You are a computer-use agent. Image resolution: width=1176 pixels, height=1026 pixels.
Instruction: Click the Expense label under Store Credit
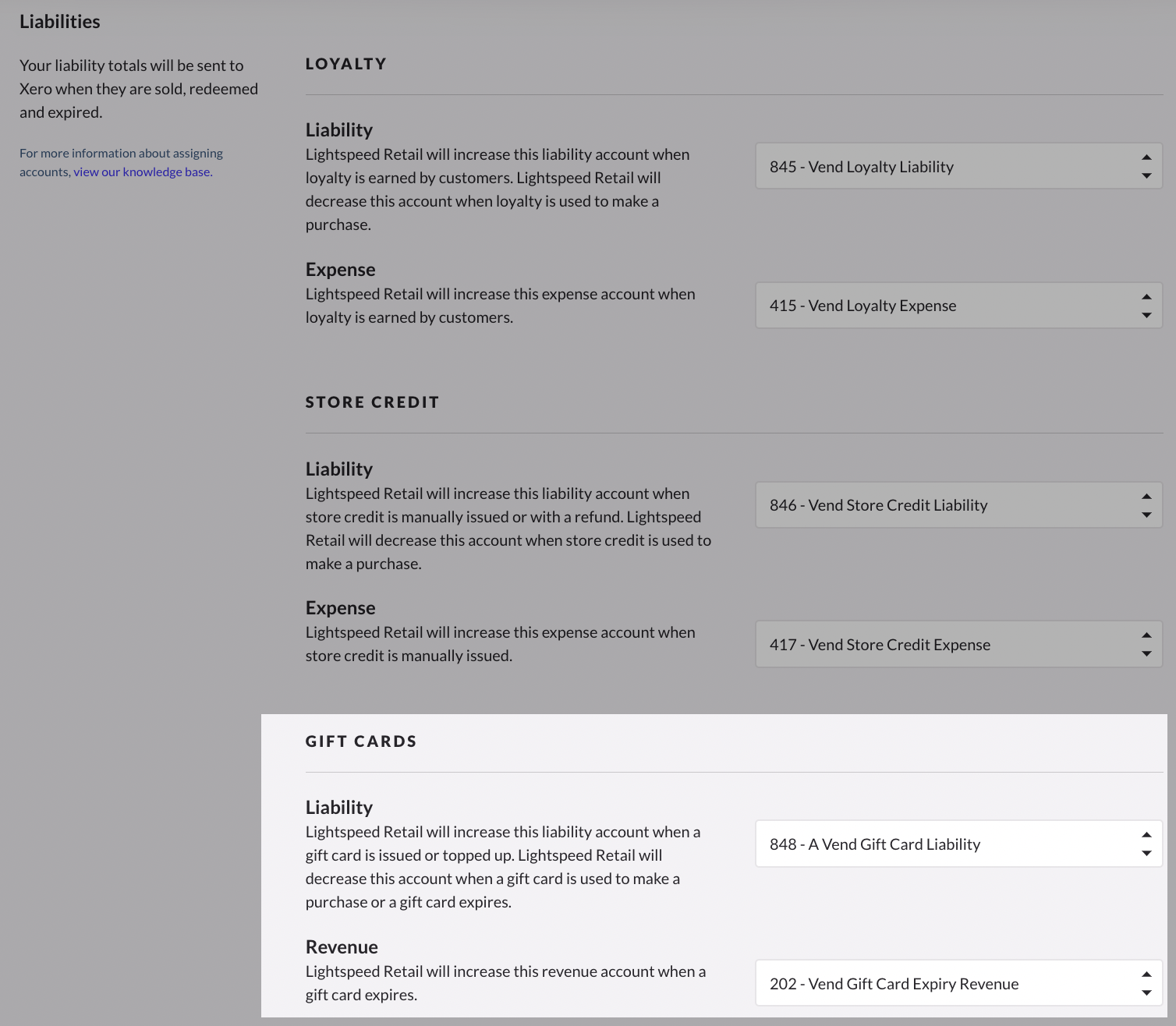tap(340, 608)
